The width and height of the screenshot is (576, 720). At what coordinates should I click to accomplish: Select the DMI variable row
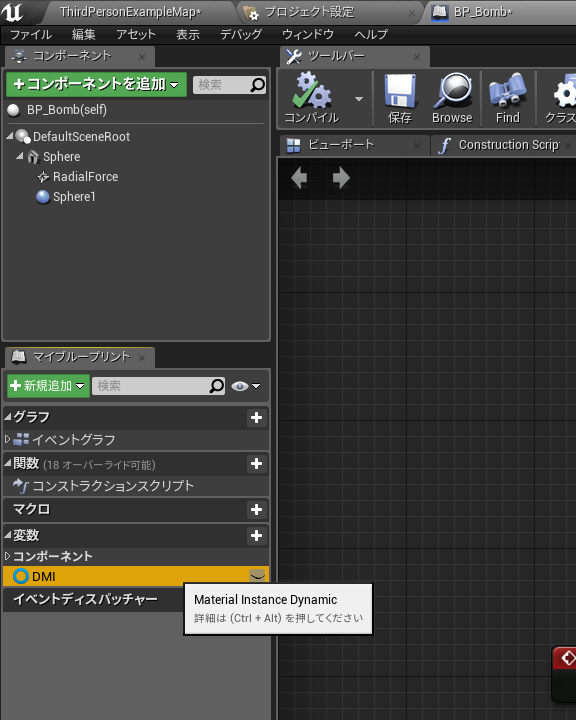pyautogui.click(x=136, y=576)
